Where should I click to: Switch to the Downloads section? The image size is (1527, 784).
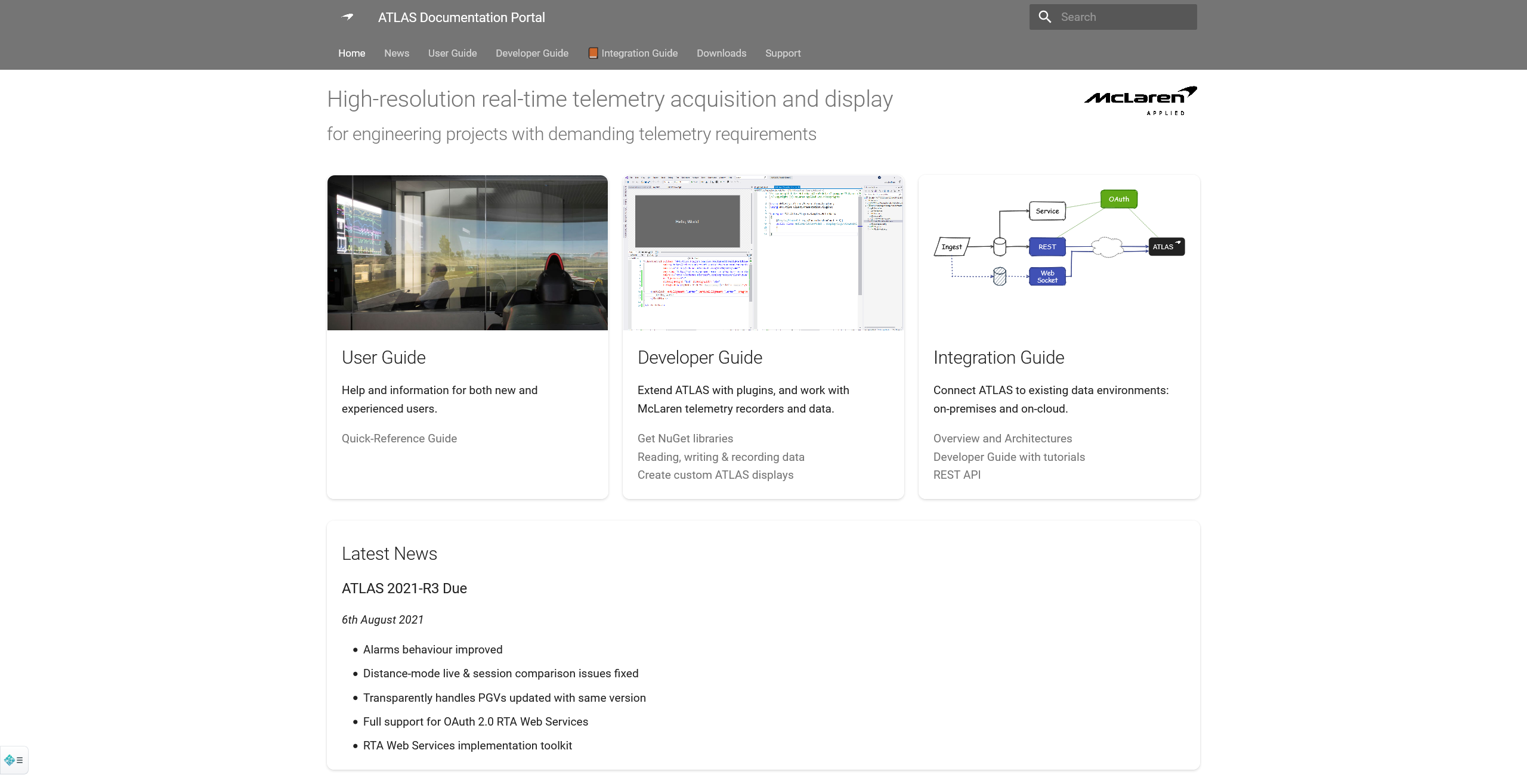721,53
